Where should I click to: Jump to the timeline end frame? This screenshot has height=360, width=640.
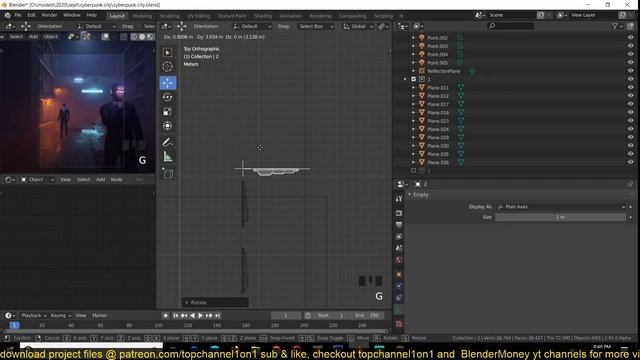click(218, 316)
